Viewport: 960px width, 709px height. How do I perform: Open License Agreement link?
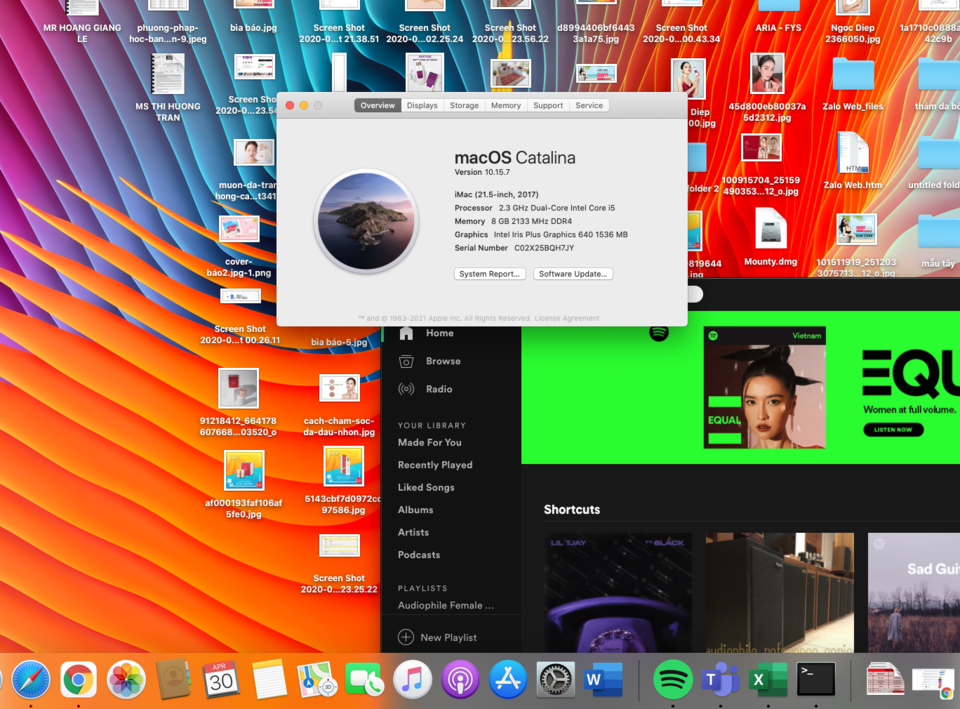tap(567, 318)
